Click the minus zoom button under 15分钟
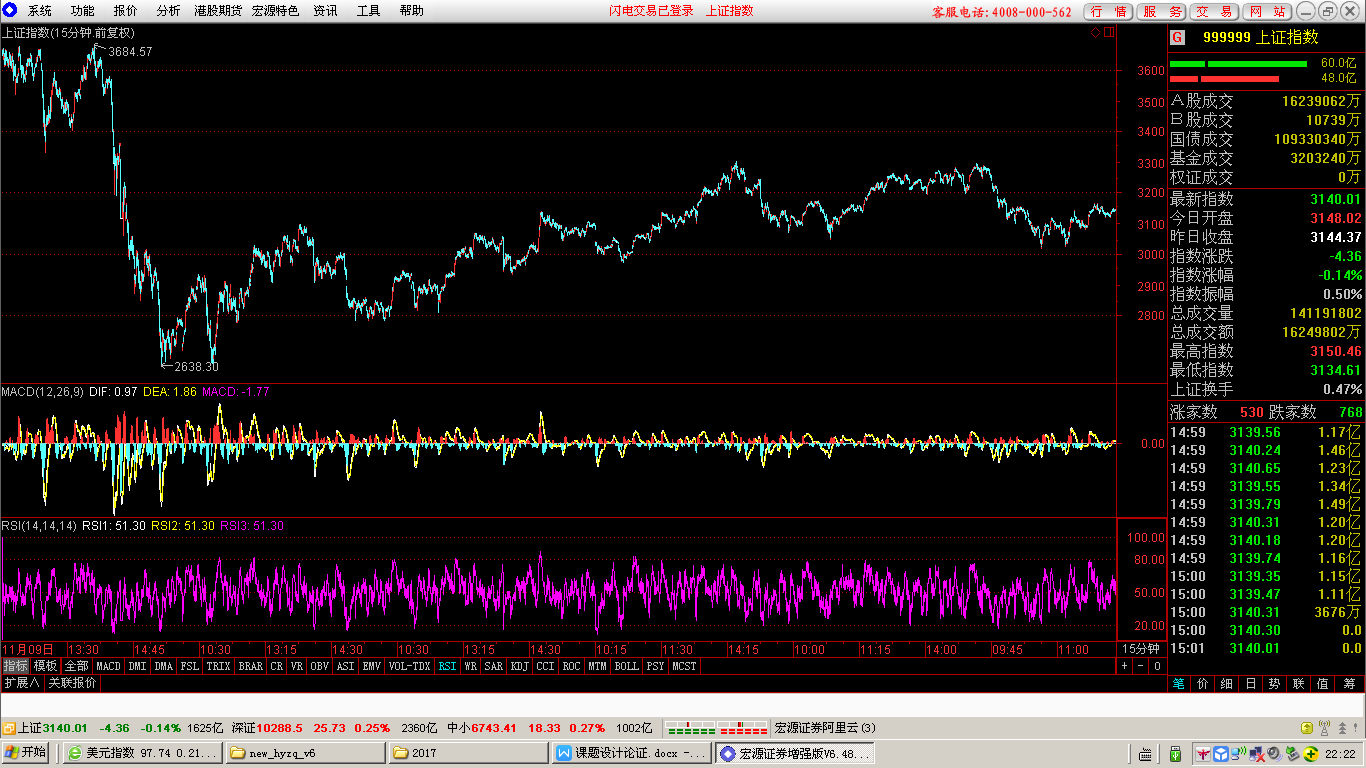The height and width of the screenshot is (768, 1366). click(1141, 666)
